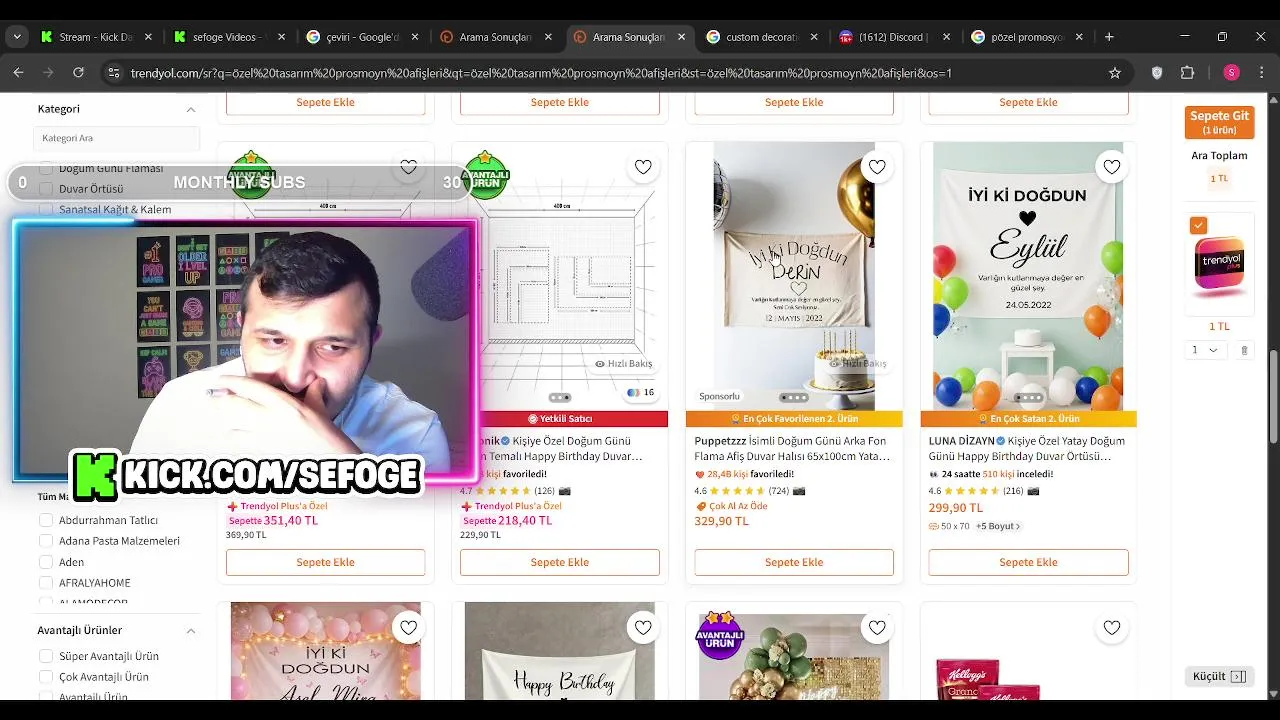
Task: Favorite the Puppetzzz birthday banner with heart icon
Action: tap(877, 167)
